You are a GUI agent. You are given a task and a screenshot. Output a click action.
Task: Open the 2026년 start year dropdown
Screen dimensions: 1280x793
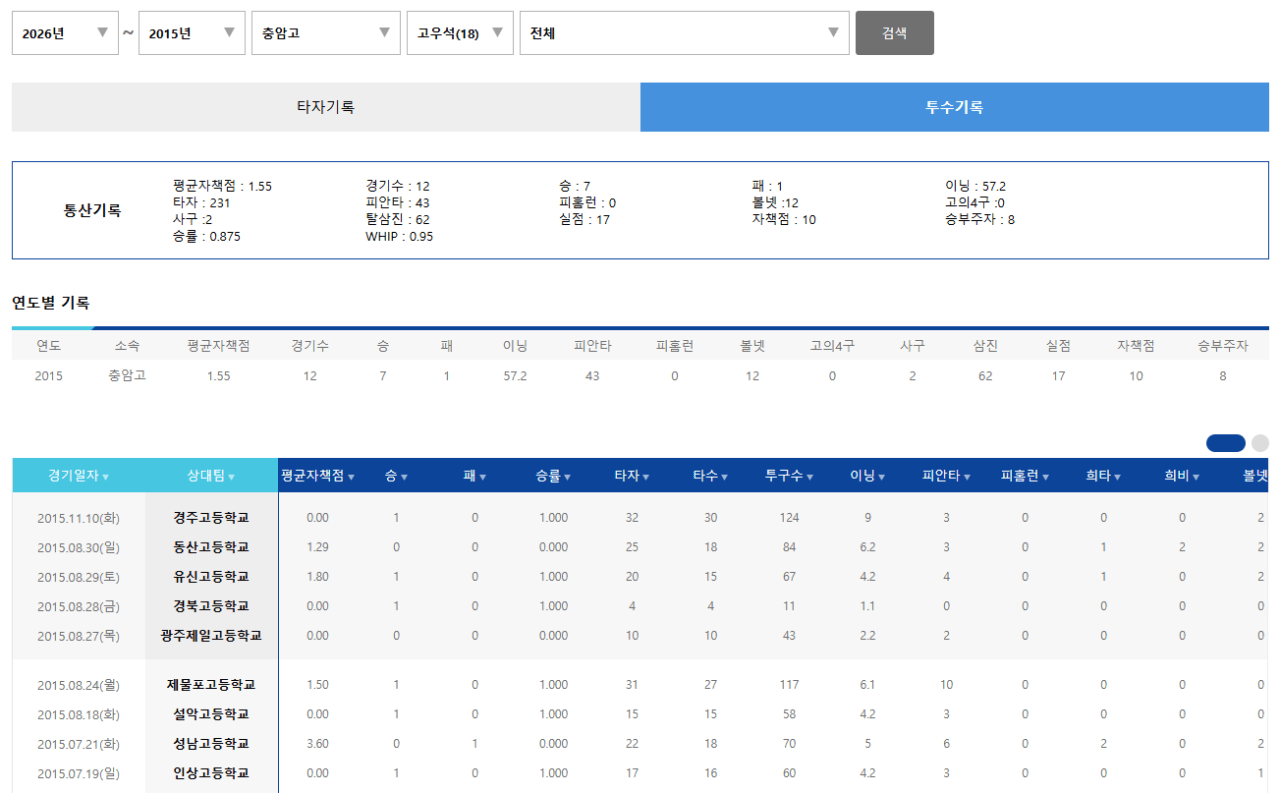point(65,33)
